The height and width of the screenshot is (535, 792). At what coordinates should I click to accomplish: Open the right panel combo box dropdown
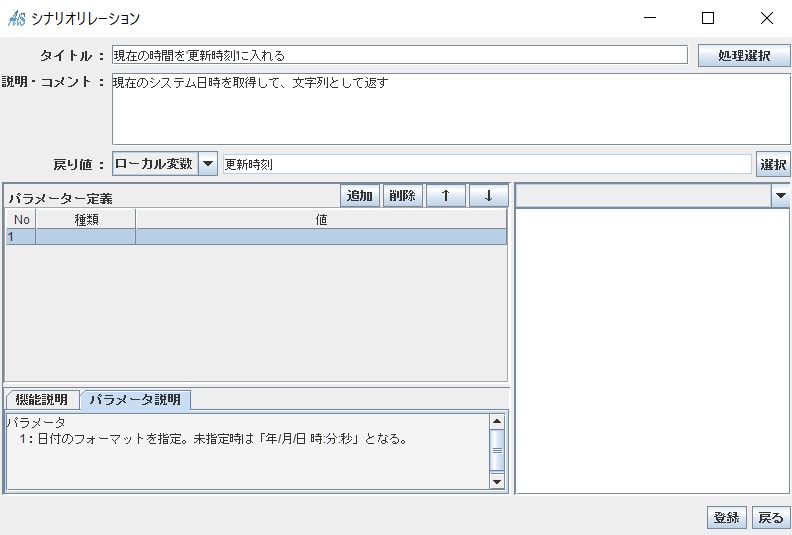pyautogui.click(x=780, y=197)
